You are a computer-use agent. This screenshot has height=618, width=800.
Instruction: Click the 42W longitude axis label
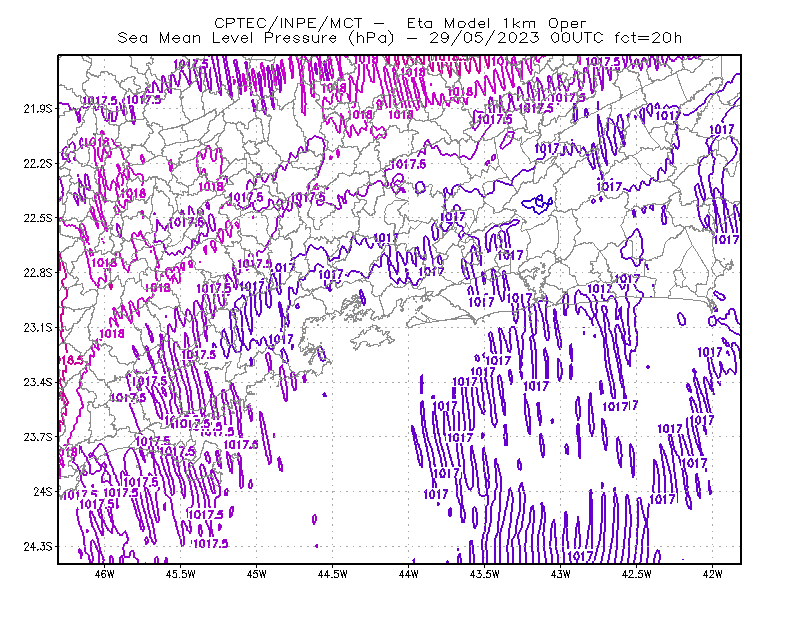click(x=712, y=574)
